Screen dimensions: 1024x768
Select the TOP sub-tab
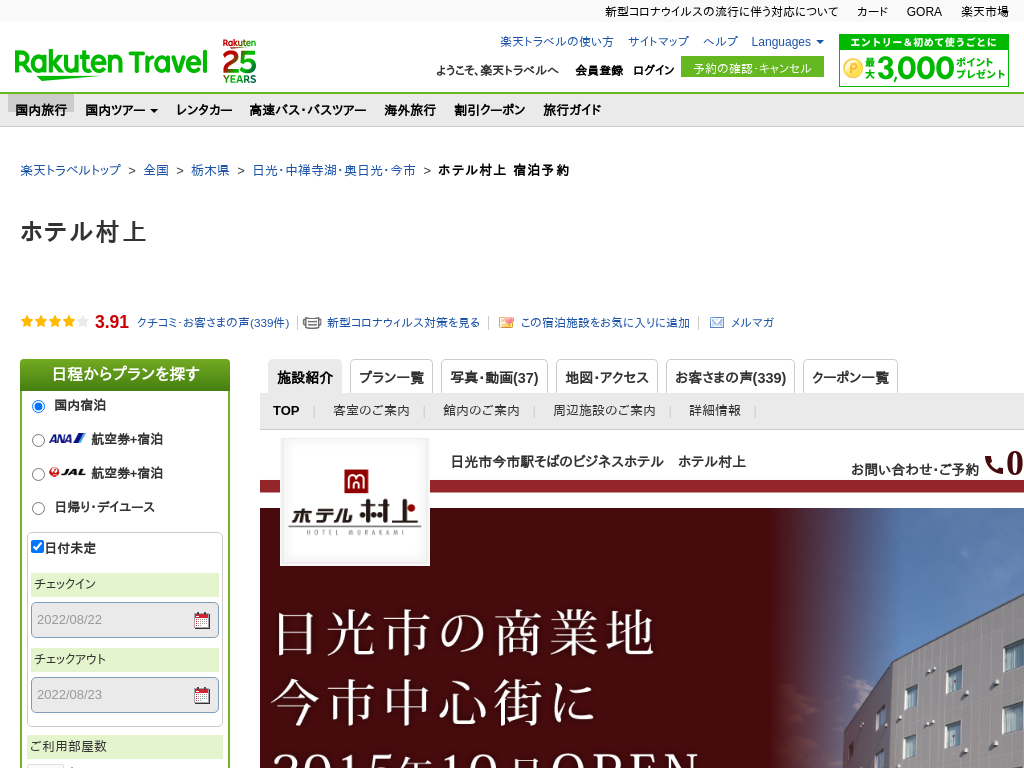[286, 411]
